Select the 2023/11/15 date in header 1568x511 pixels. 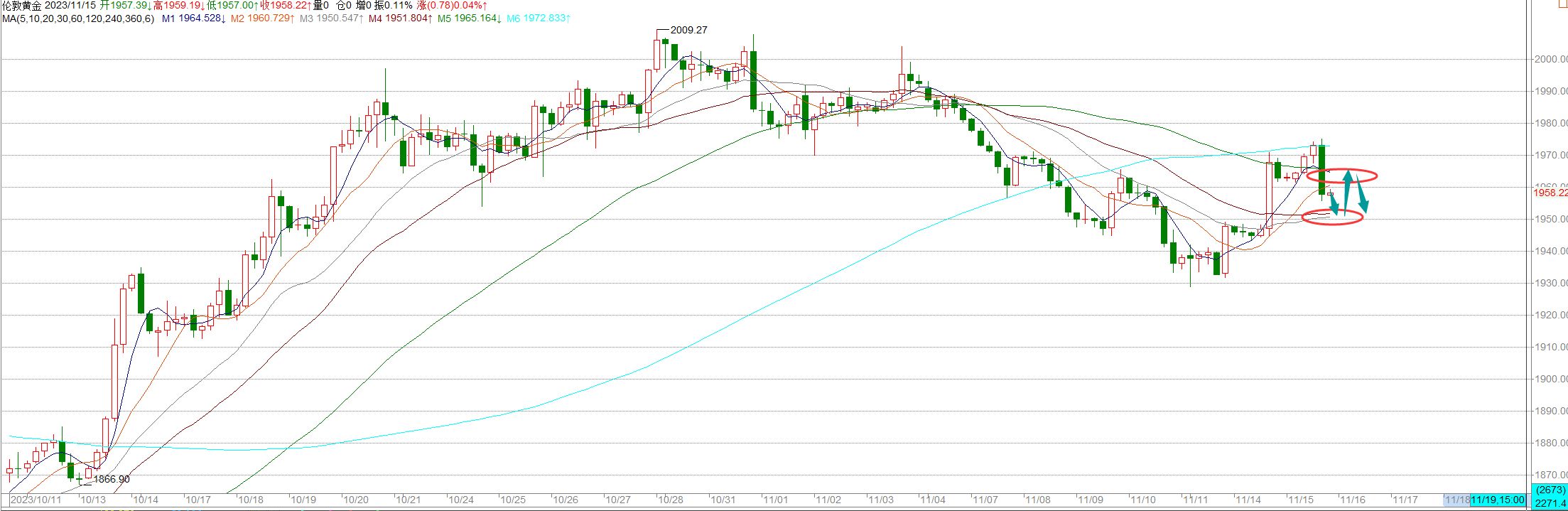tap(70, 6)
